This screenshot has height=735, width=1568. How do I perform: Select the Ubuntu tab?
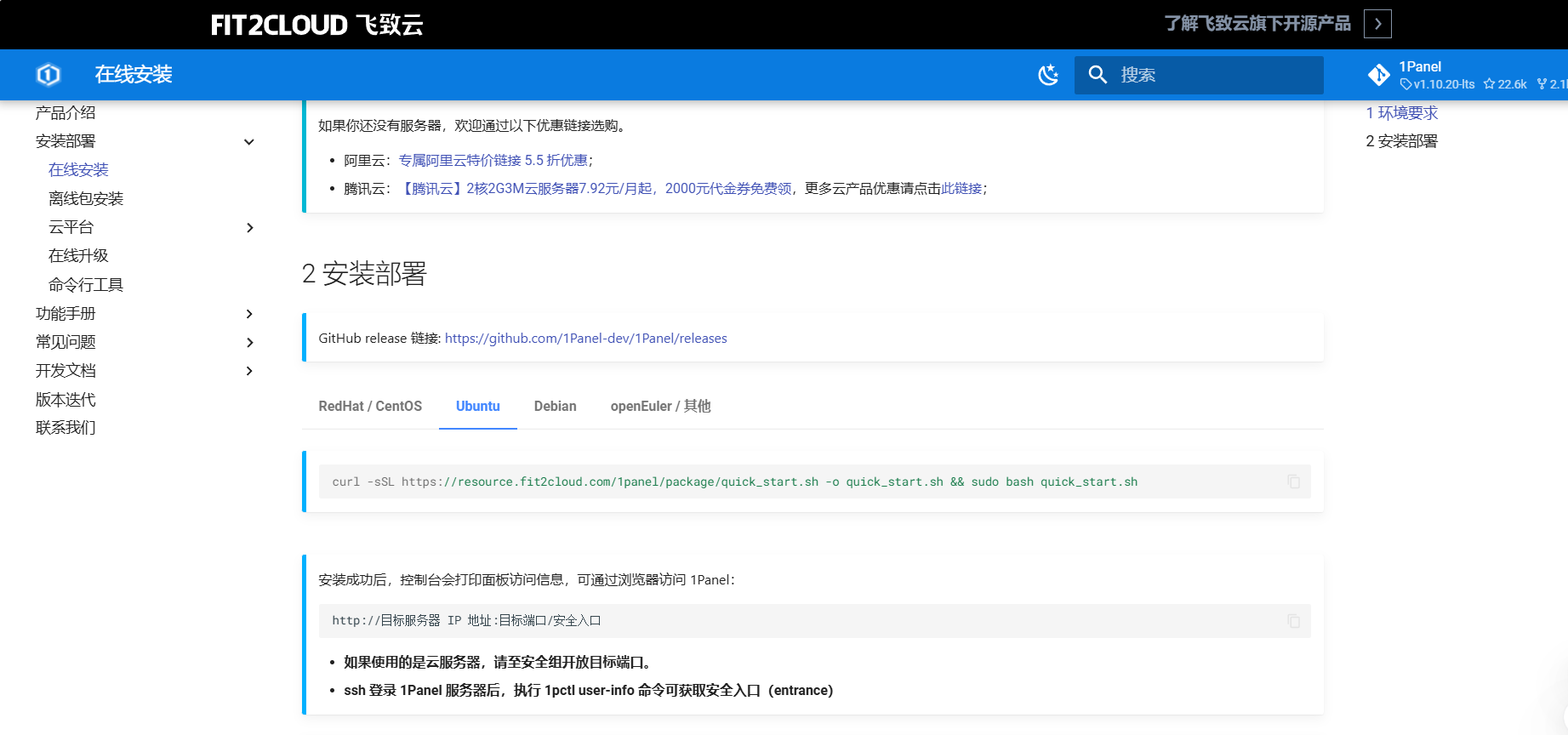click(x=478, y=407)
